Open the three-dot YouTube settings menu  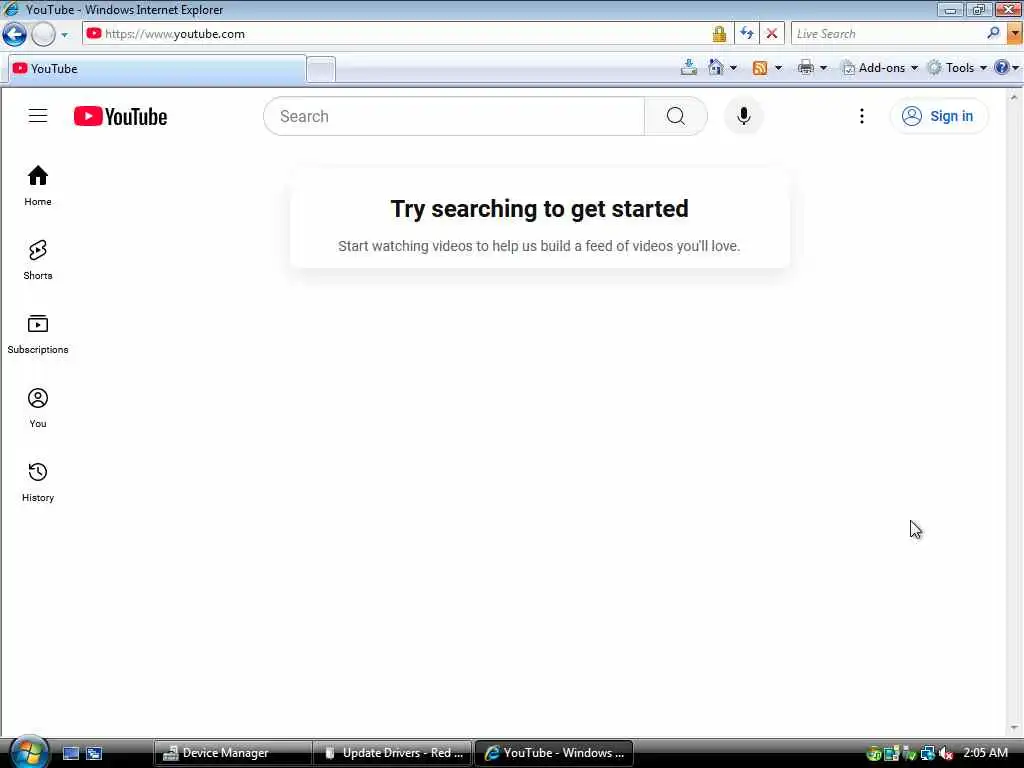(861, 116)
